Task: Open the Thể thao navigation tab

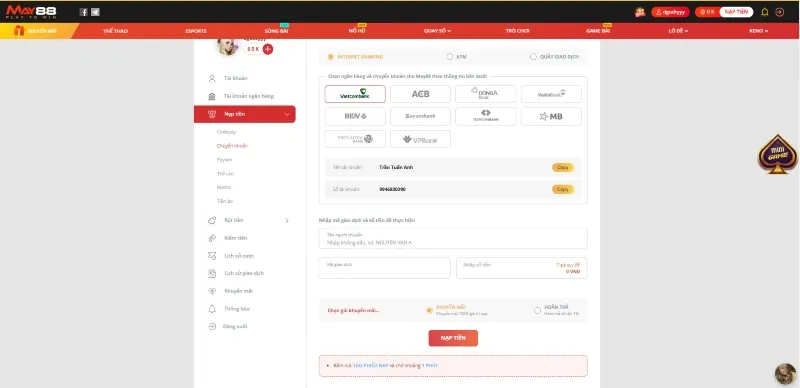Action: [x=115, y=31]
